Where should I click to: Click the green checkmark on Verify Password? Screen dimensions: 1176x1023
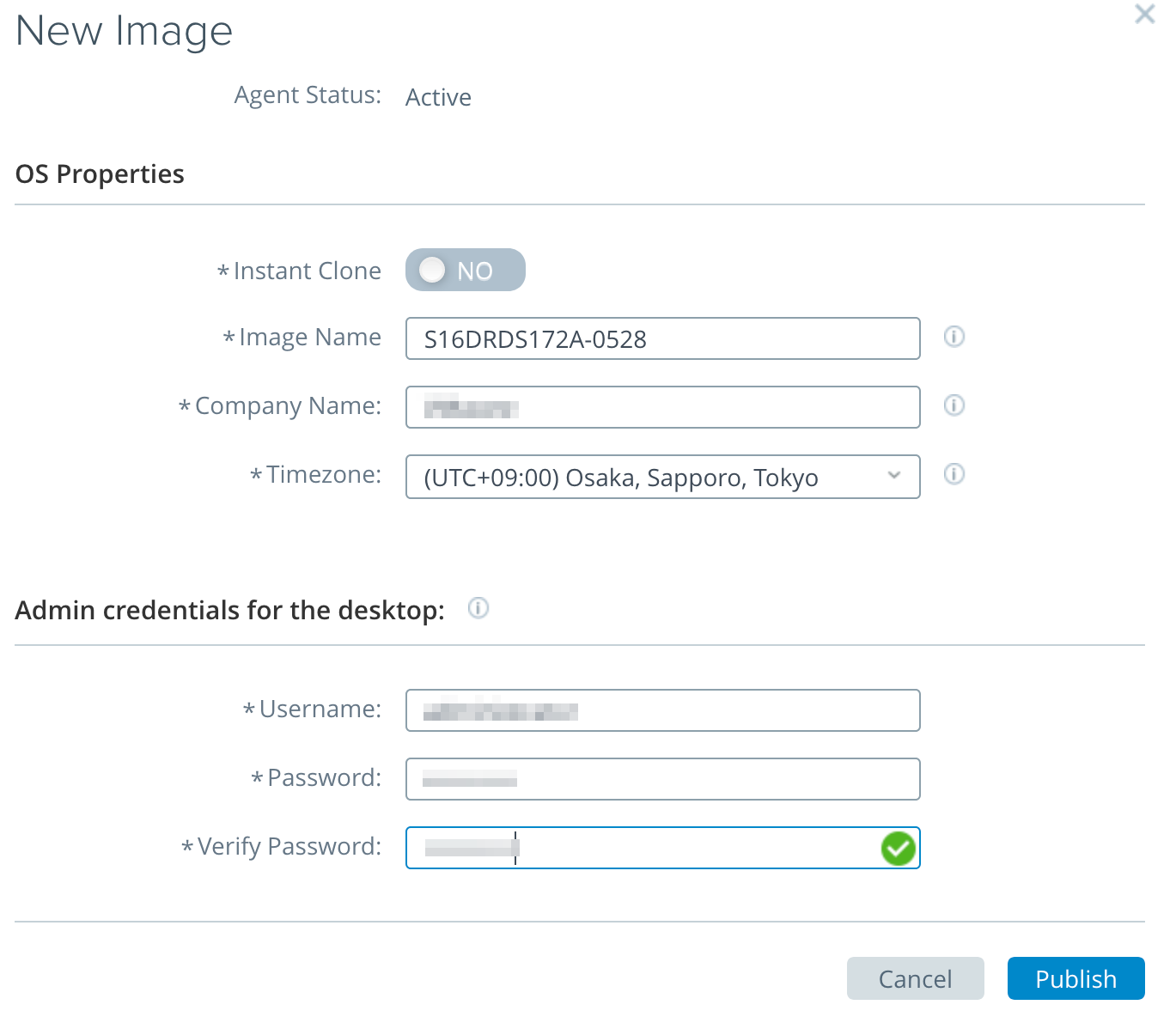pyautogui.click(x=898, y=849)
